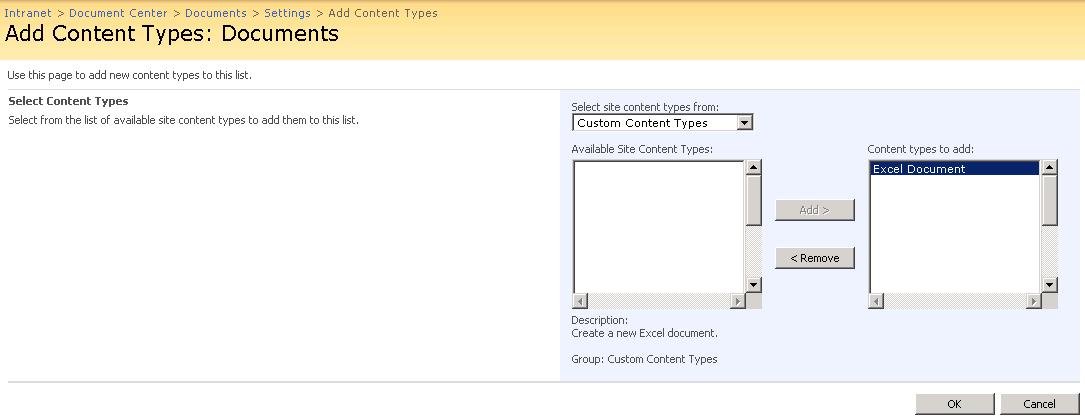Confirm with the OK button
Screen dimensions: 1085x420
[x=954, y=404]
